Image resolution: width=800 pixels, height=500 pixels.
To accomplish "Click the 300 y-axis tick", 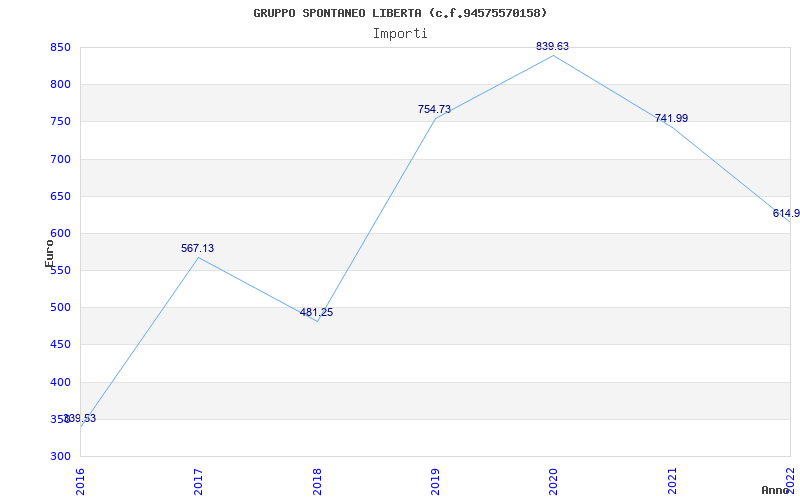I will (x=60, y=457).
